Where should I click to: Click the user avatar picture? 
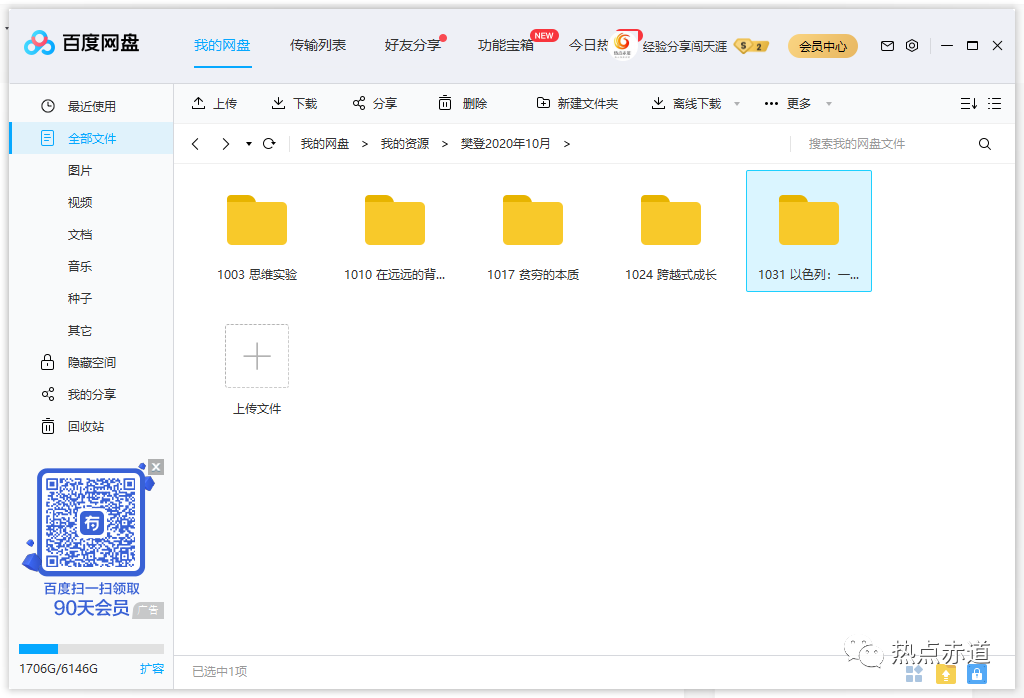(x=624, y=46)
